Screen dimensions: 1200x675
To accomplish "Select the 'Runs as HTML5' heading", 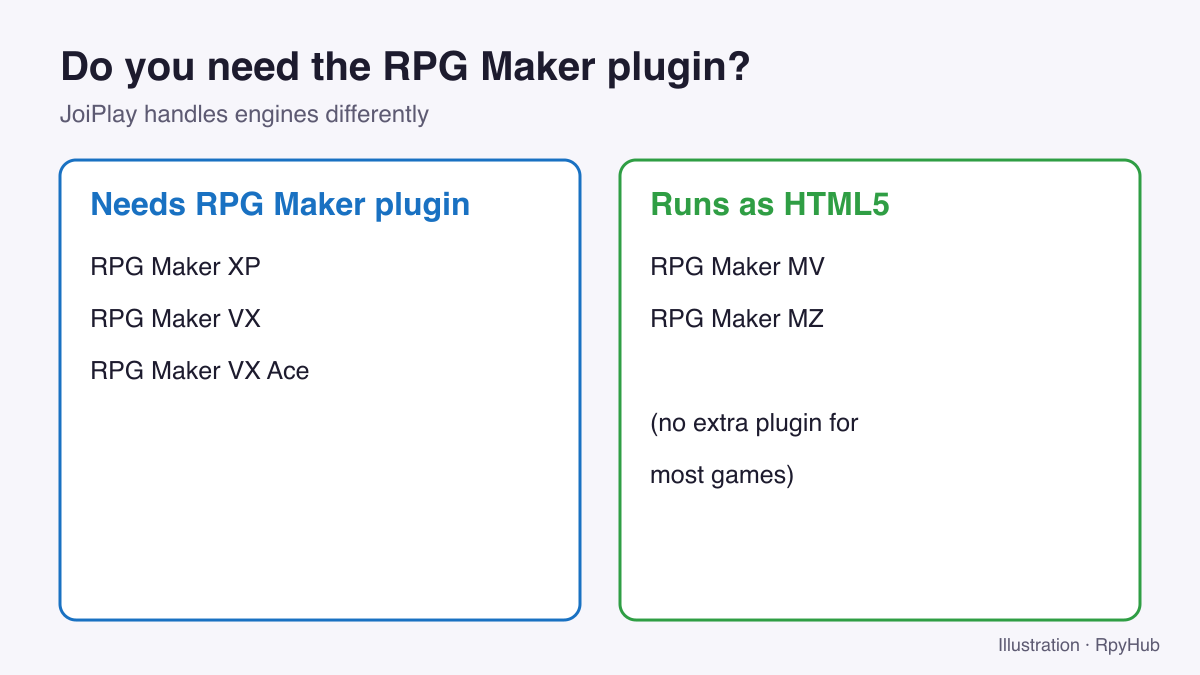I will (x=770, y=205).
